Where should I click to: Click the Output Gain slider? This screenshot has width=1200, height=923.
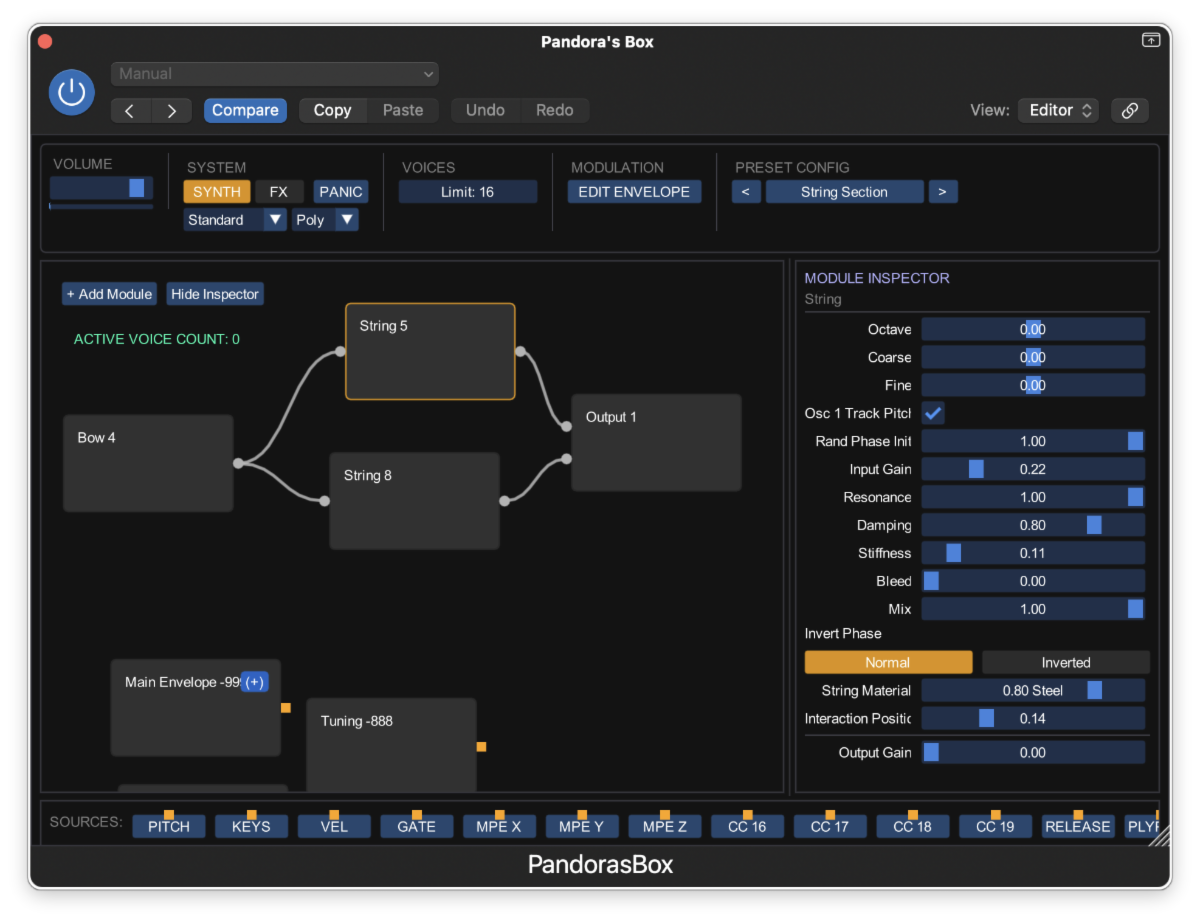point(1033,752)
